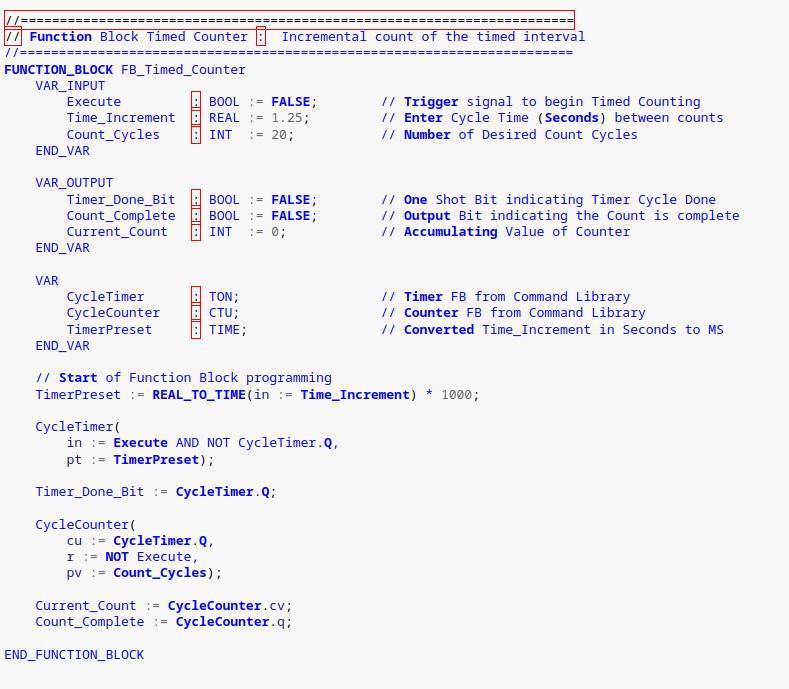The height and width of the screenshot is (689, 789).
Task: Click the CTU type of CycleCounter
Action: [x=220, y=313]
